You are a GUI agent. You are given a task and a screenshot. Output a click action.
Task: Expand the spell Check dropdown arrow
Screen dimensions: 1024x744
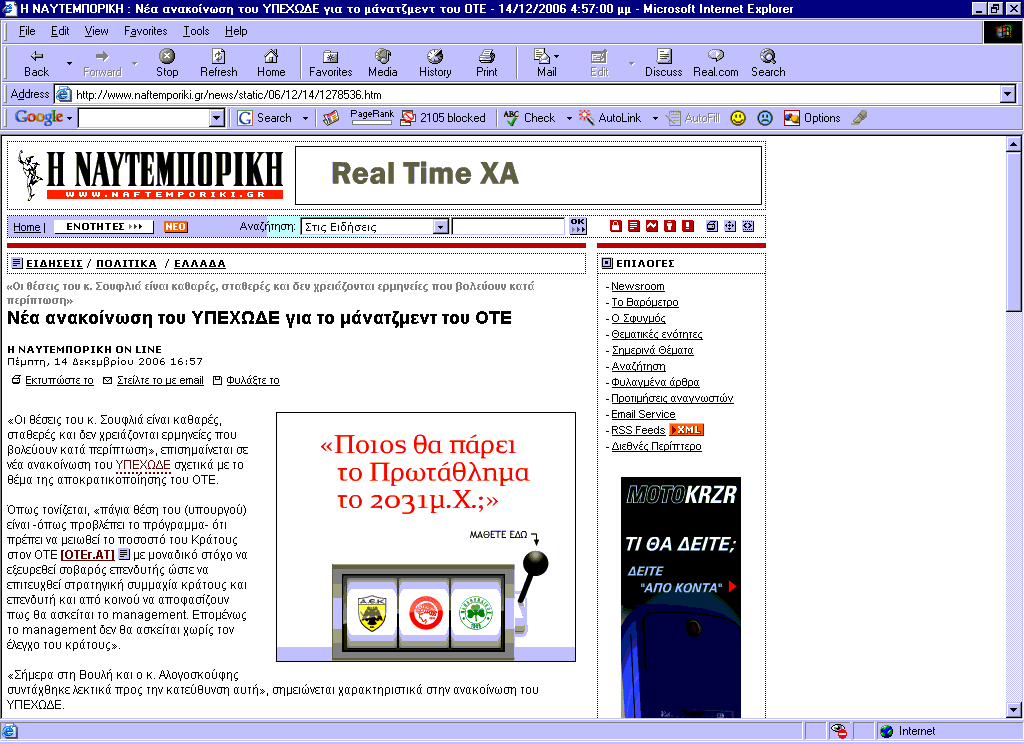(x=569, y=118)
